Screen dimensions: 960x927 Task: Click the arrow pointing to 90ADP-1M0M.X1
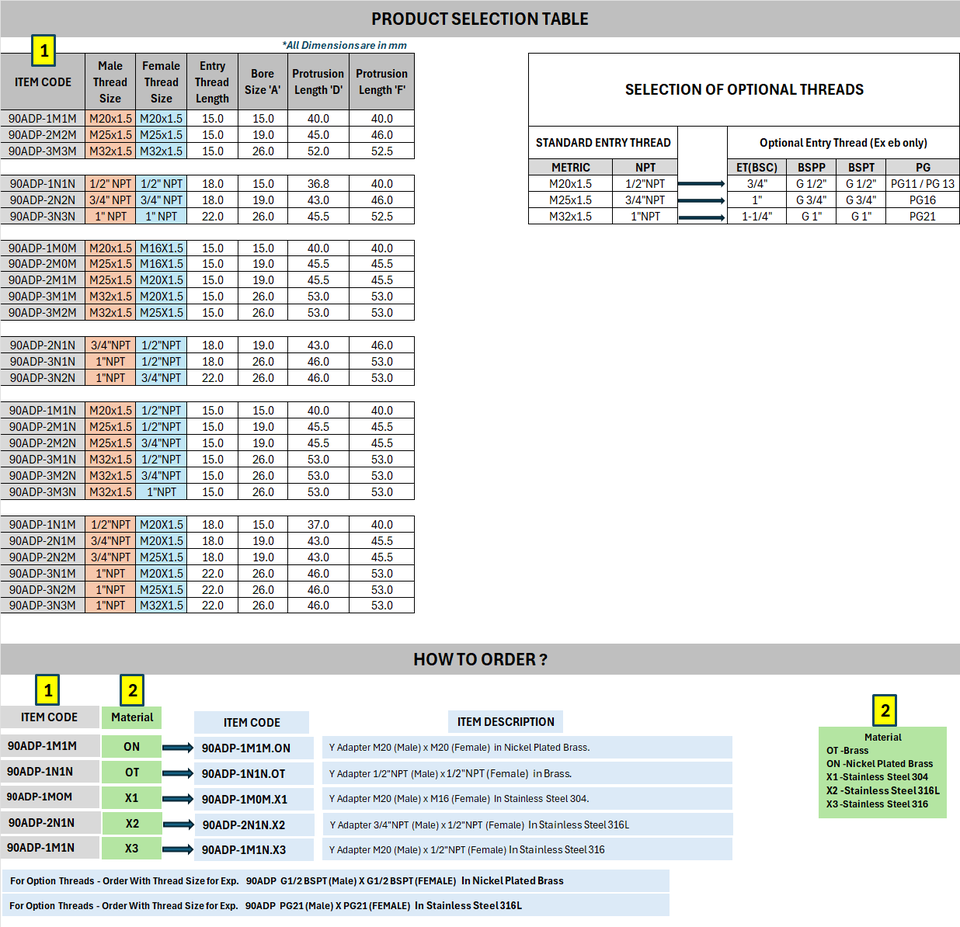[x=176, y=798]
